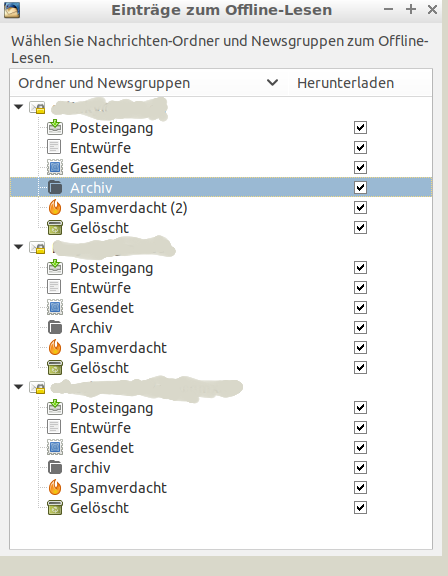Click the Herunterladen column header
This screenshot has height=576, width=448.
pyautogui.click(x=345, y=83)
